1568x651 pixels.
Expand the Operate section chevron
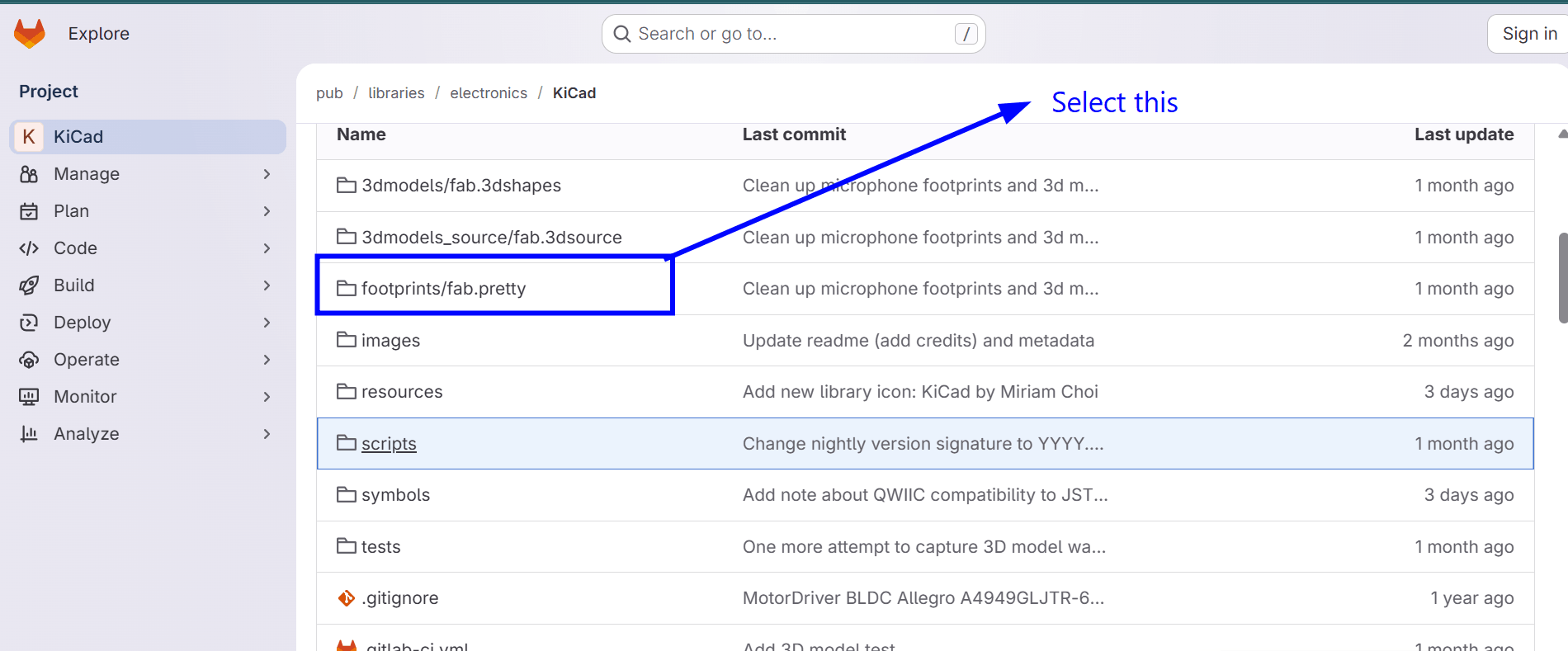pos(267,360)
